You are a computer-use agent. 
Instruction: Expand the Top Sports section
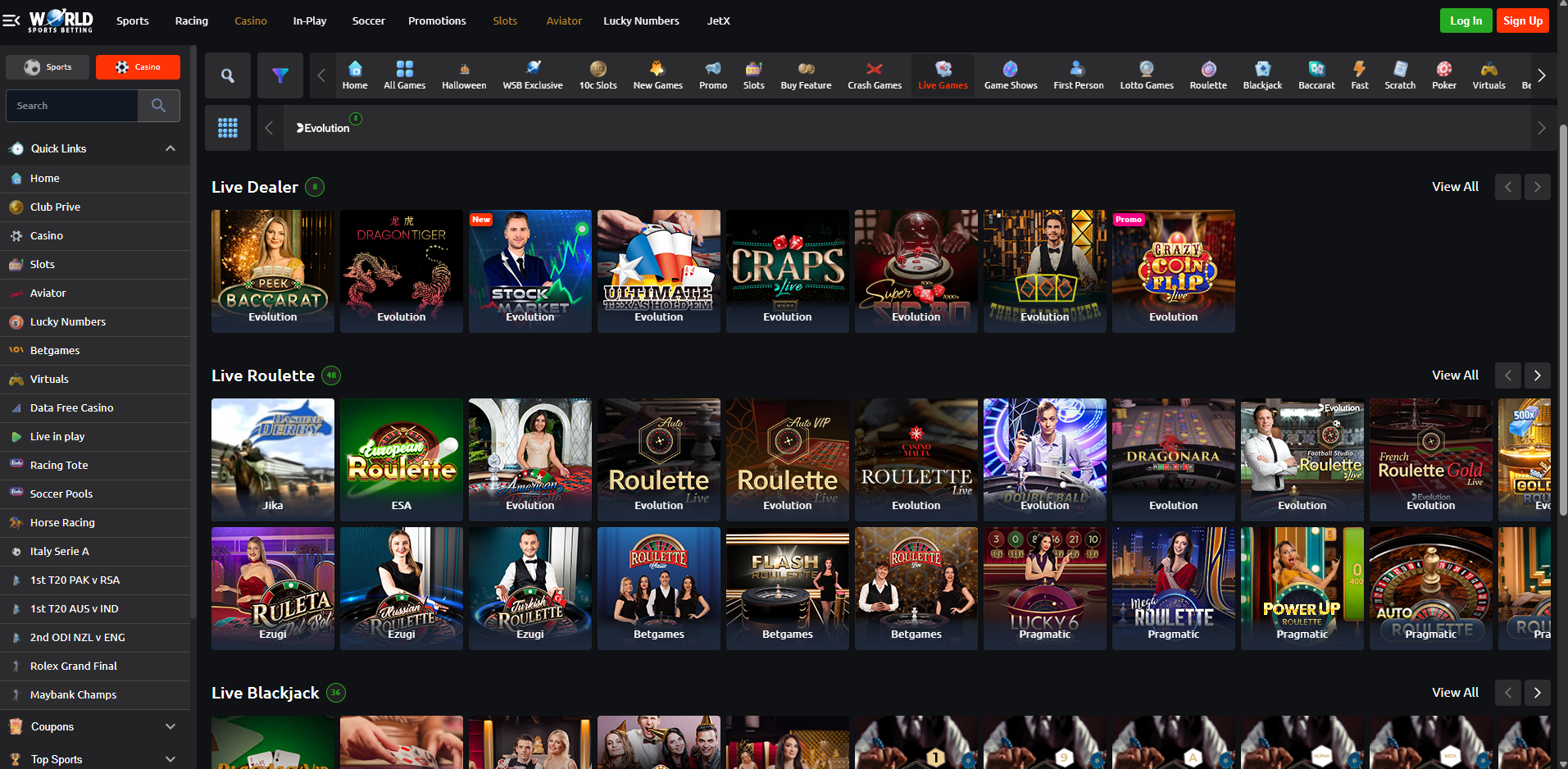tap(170, 758)
